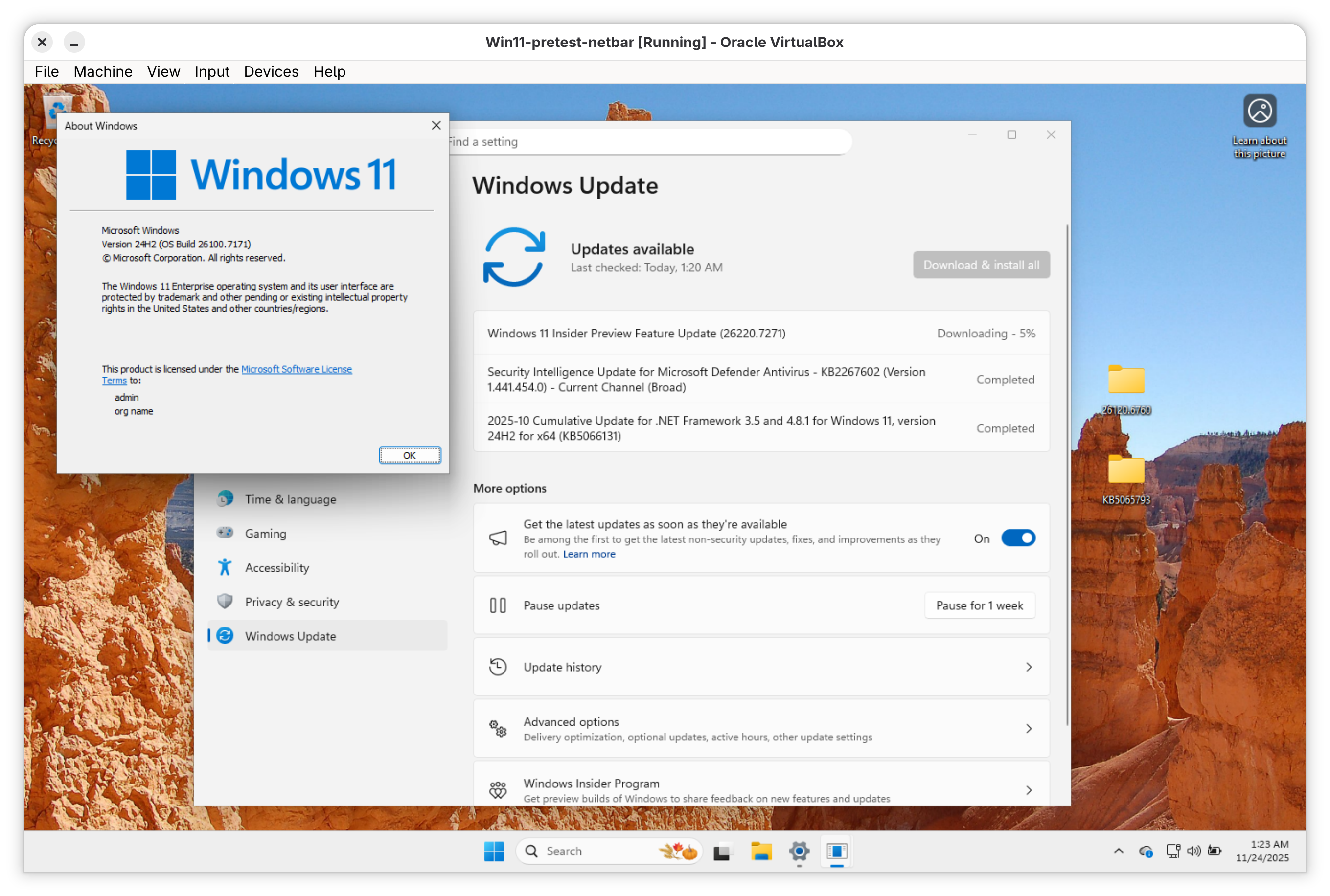Expand the Advanced options chevron
Image resolution: width=1330 pixels, height=896 pixels.
[x=1028, y=729]
